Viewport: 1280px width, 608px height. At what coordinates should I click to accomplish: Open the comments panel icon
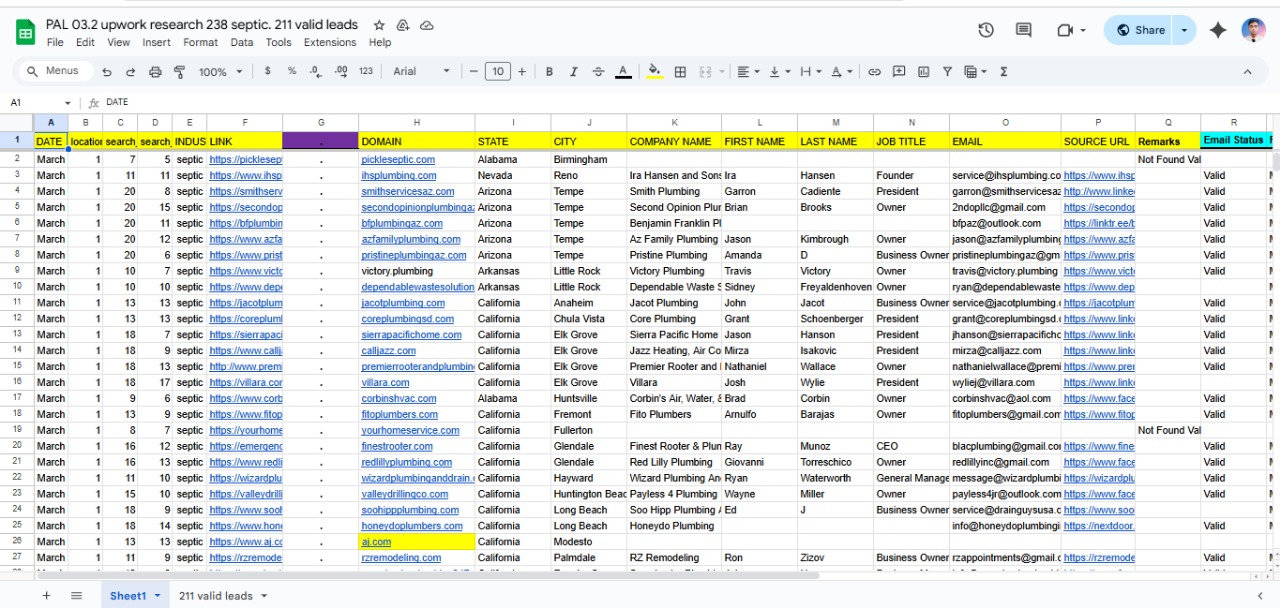point(1024,30)
